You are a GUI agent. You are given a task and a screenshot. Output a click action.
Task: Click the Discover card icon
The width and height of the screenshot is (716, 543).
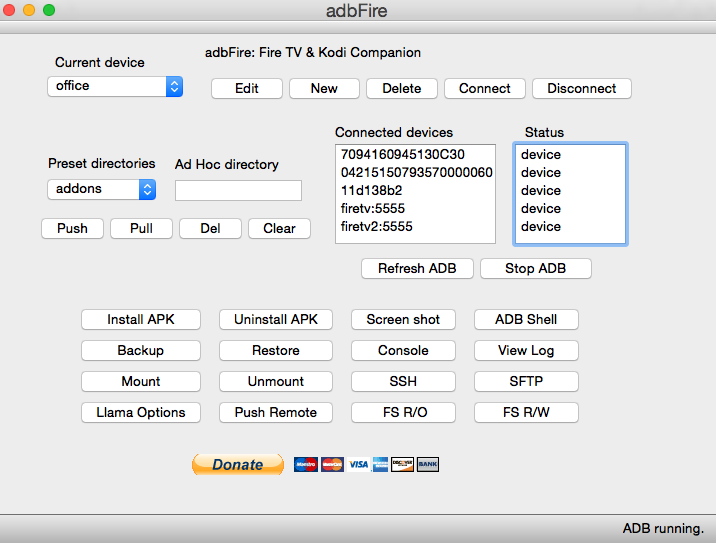point(402,464)
